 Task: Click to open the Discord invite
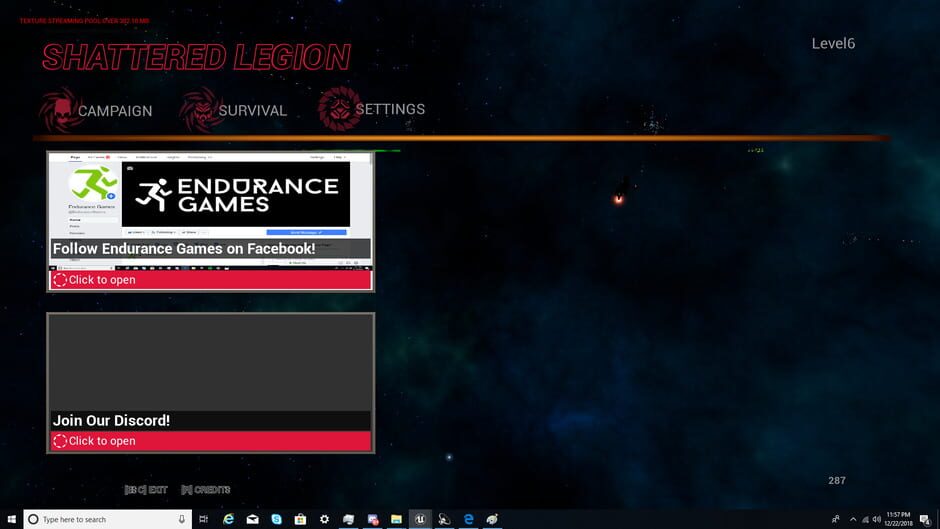[x=210, y=441]
